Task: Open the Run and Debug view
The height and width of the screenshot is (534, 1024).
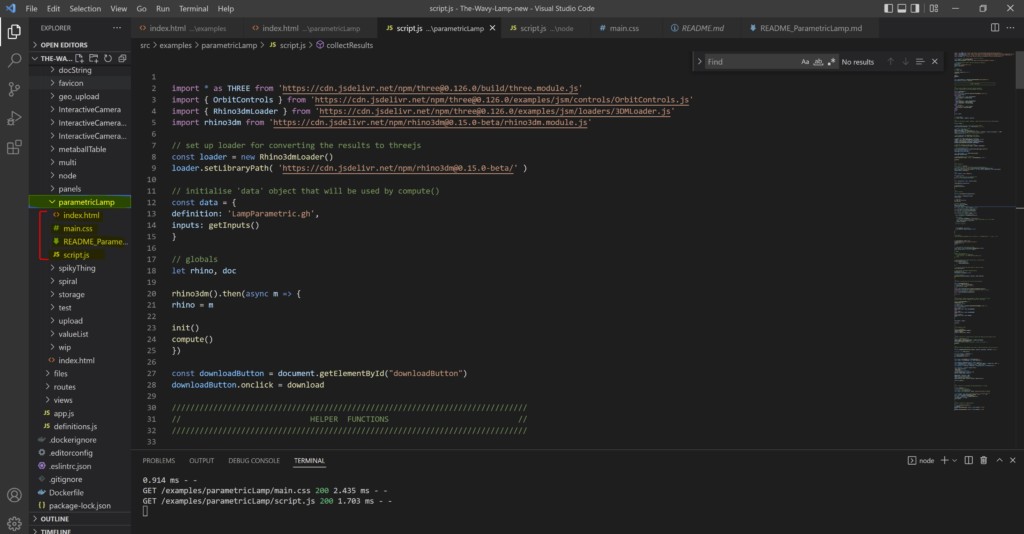Action: [x=14, y=118]
